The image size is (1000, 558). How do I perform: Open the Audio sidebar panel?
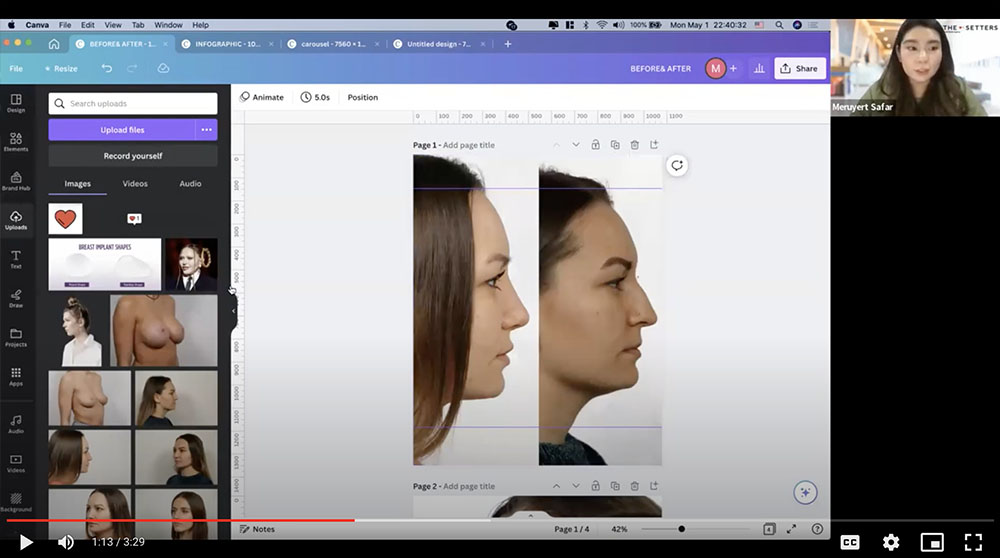point(16,423)
